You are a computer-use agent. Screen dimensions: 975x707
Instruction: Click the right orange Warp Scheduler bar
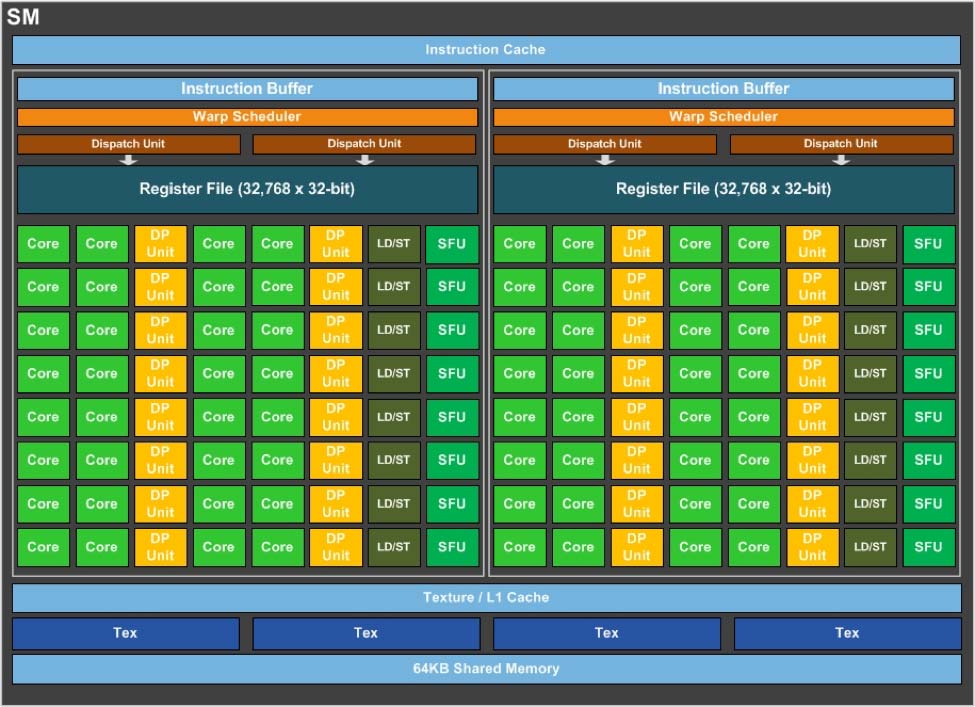coord(723,117)
